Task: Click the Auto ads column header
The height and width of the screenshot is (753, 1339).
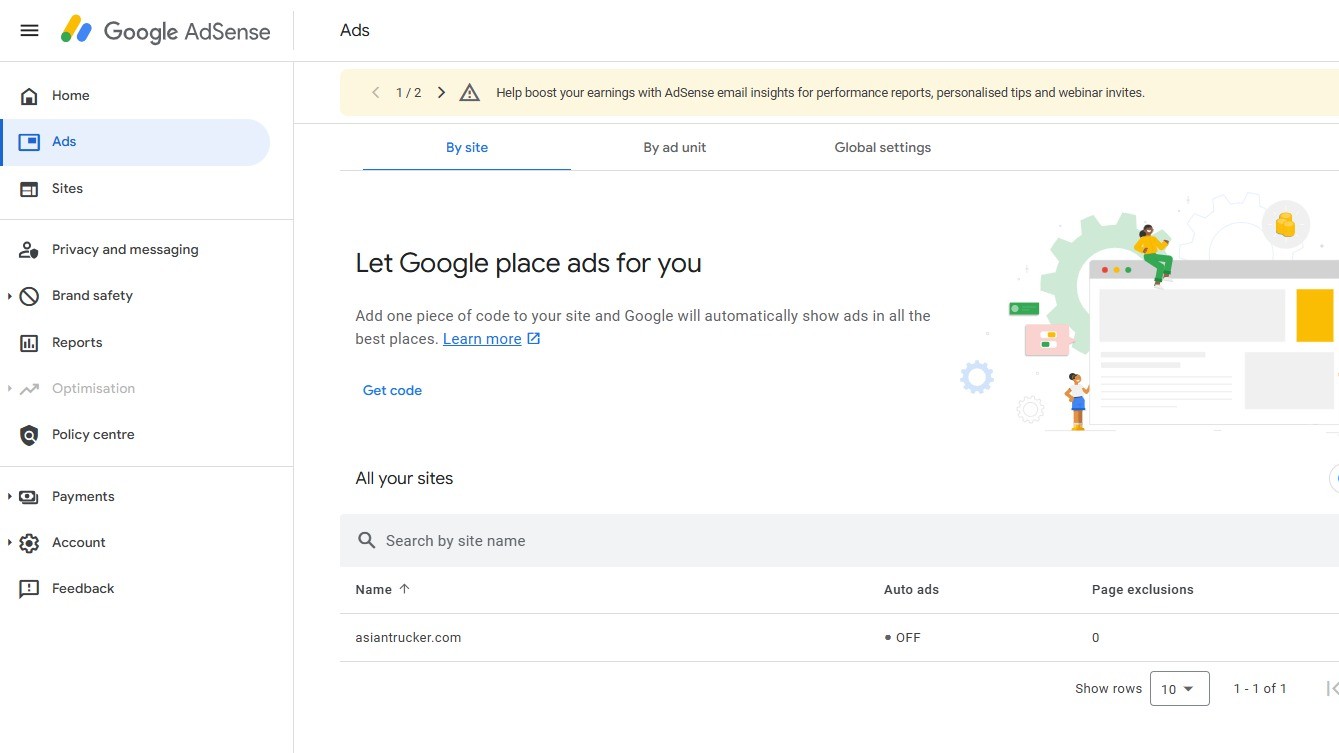Action: 911,590
